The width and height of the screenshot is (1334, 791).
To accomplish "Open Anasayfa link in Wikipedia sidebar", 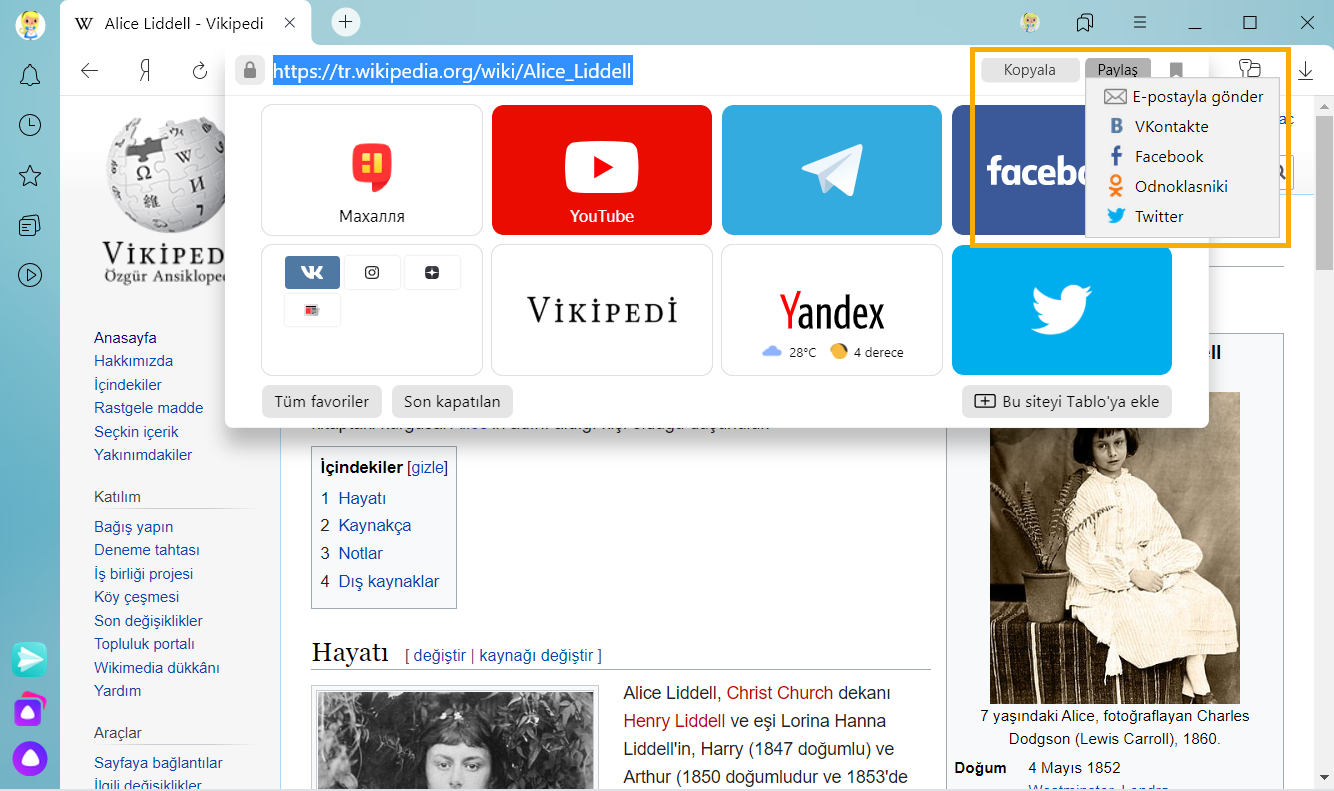I will click(125, 338).
